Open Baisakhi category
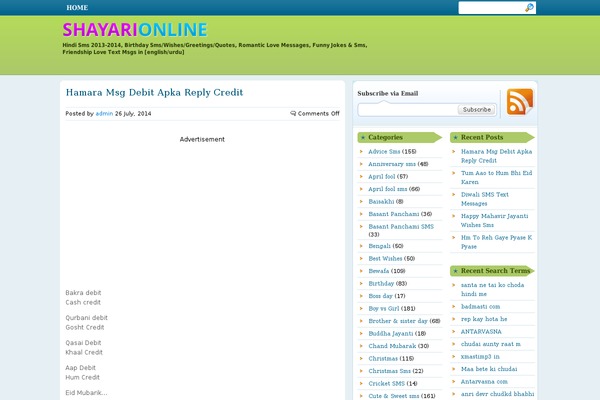The height and width of the screenshot is (400, 600). tap(381, 202)
